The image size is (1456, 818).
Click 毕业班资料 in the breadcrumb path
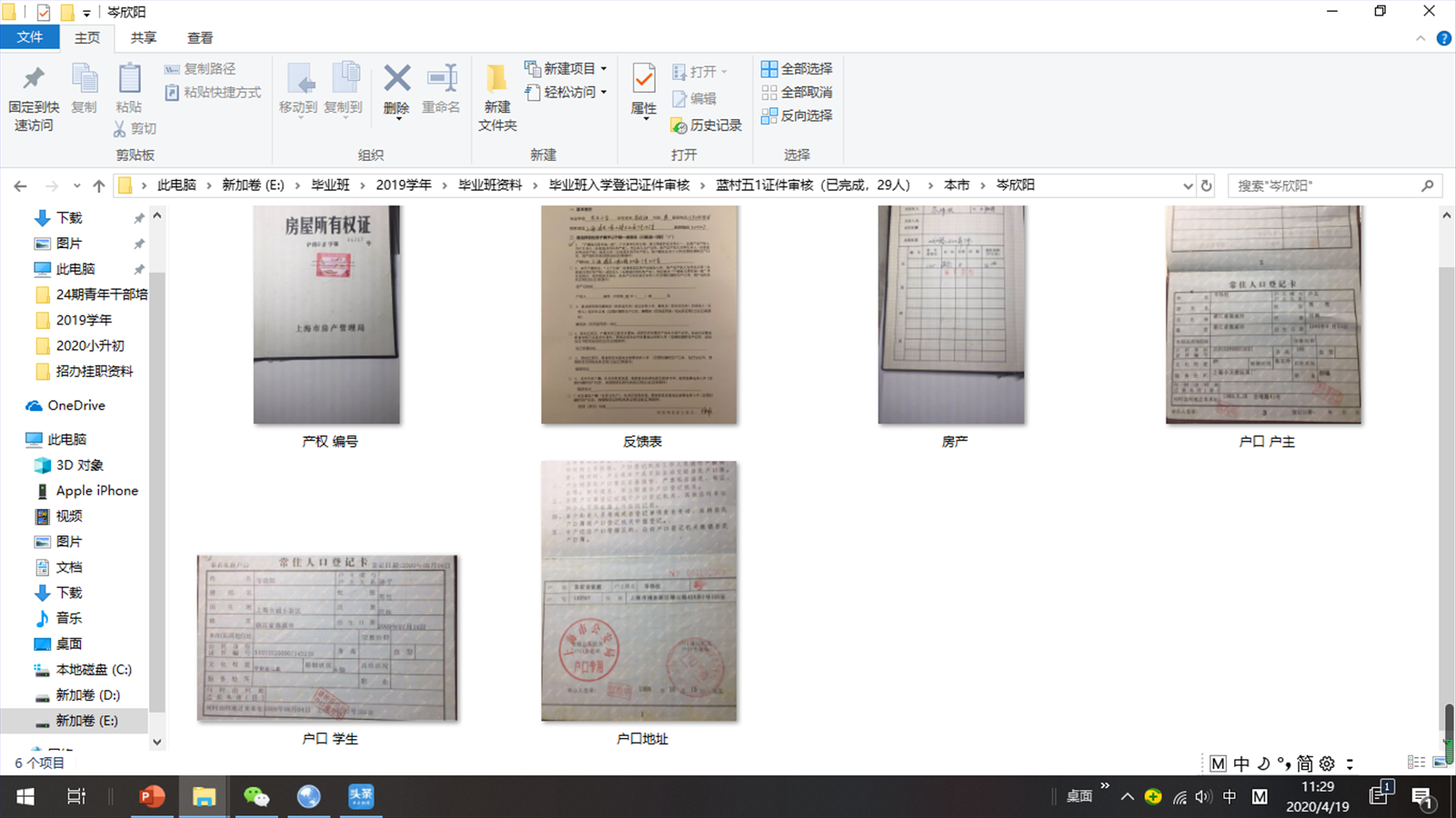(x=490, y=185)
